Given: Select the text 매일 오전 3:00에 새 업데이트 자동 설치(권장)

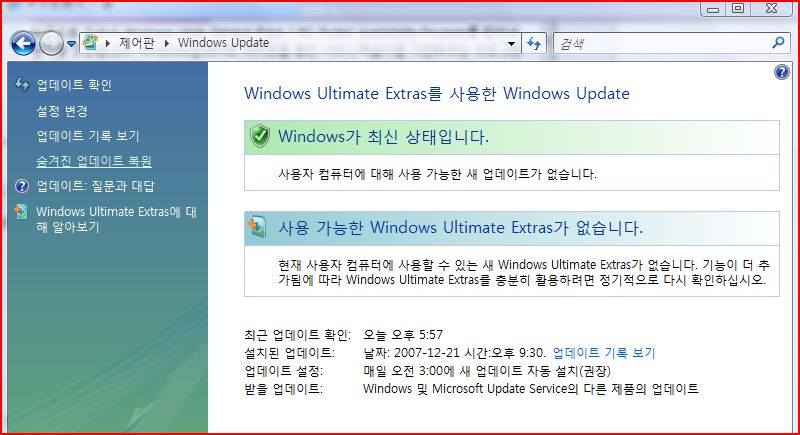Looking at the screenshot, I should (x=487, y=371).
